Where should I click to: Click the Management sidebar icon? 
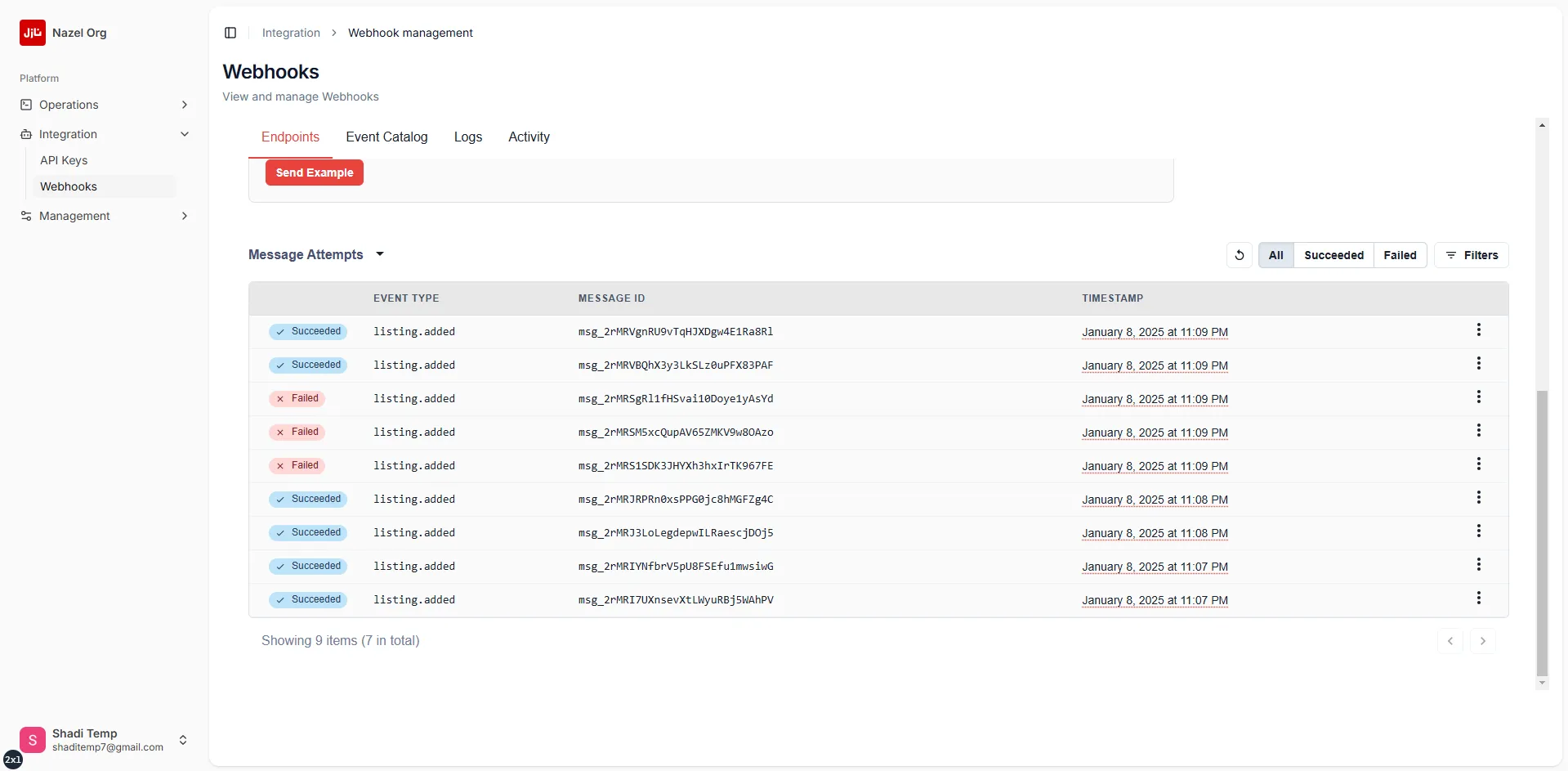26,215
